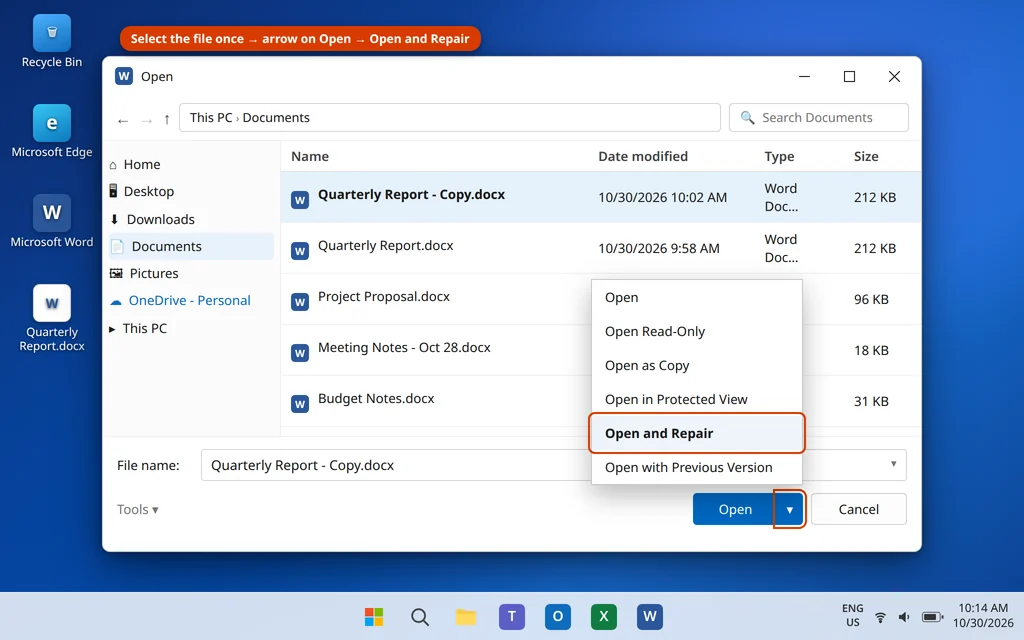Image resolution: width=1024 pixels, height=640 pixels.
Task: Click the 10/30/2026 9:58 AM date cell
Action: 659,248
